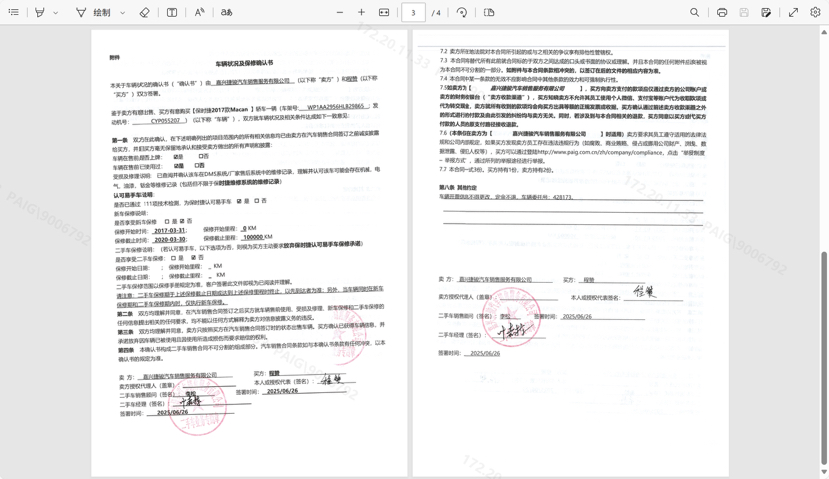Image resolution: width=829 pixels, height=479 pixels.
Task: Zoom in with the plus button
Action: 362,13
